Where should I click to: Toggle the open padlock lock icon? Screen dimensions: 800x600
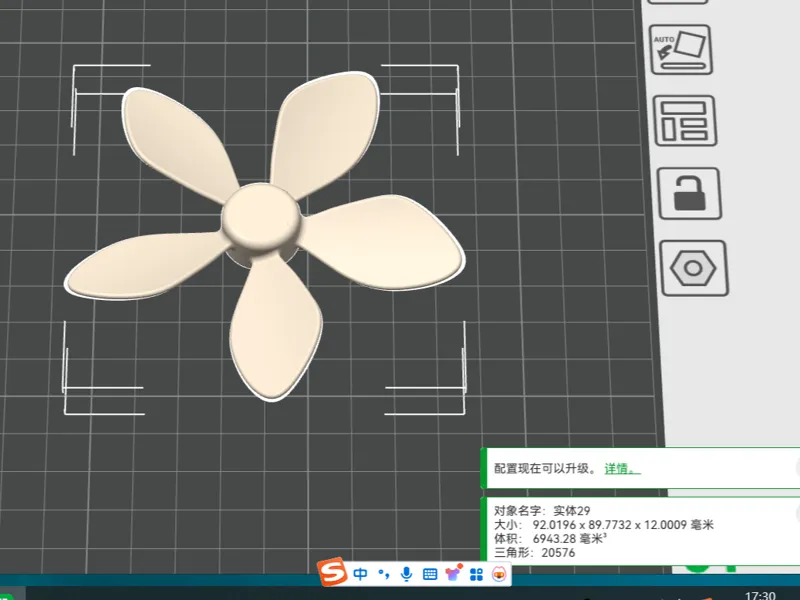click(x=689, y=193)
